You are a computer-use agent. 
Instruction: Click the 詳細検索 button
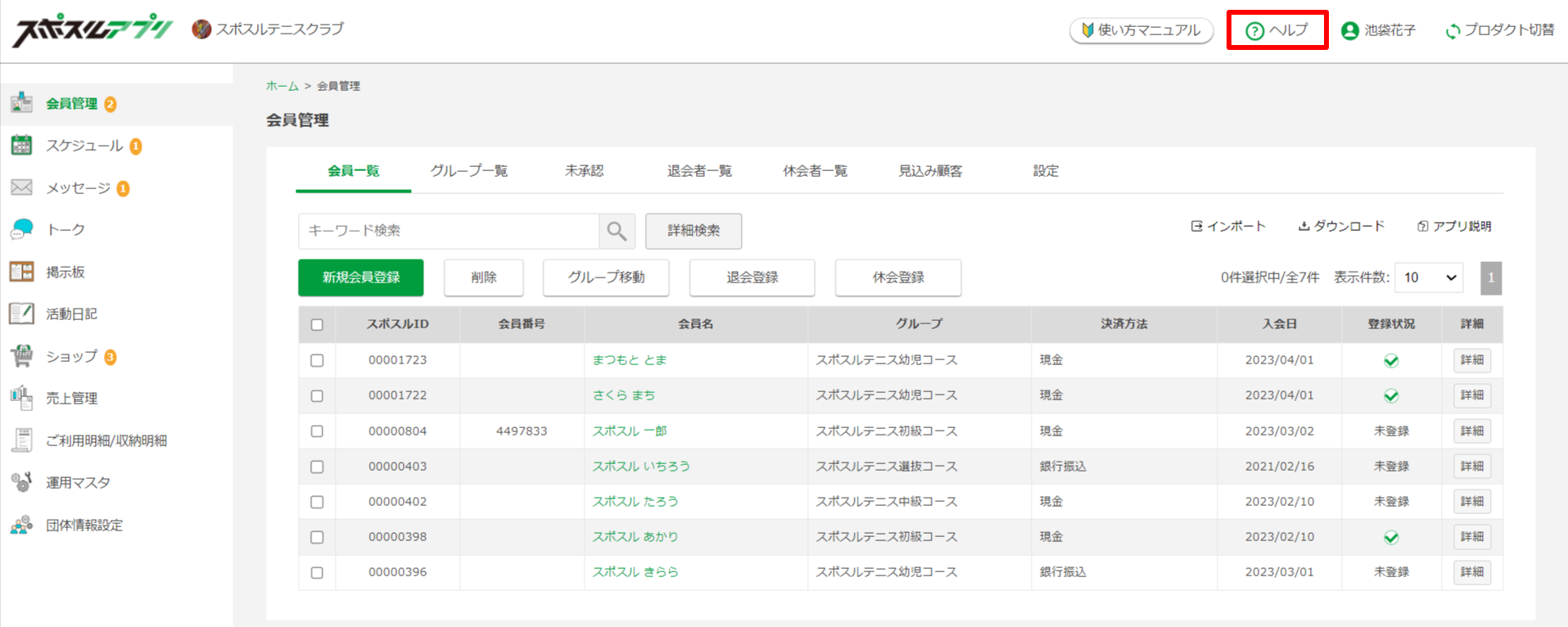point(694,231)
